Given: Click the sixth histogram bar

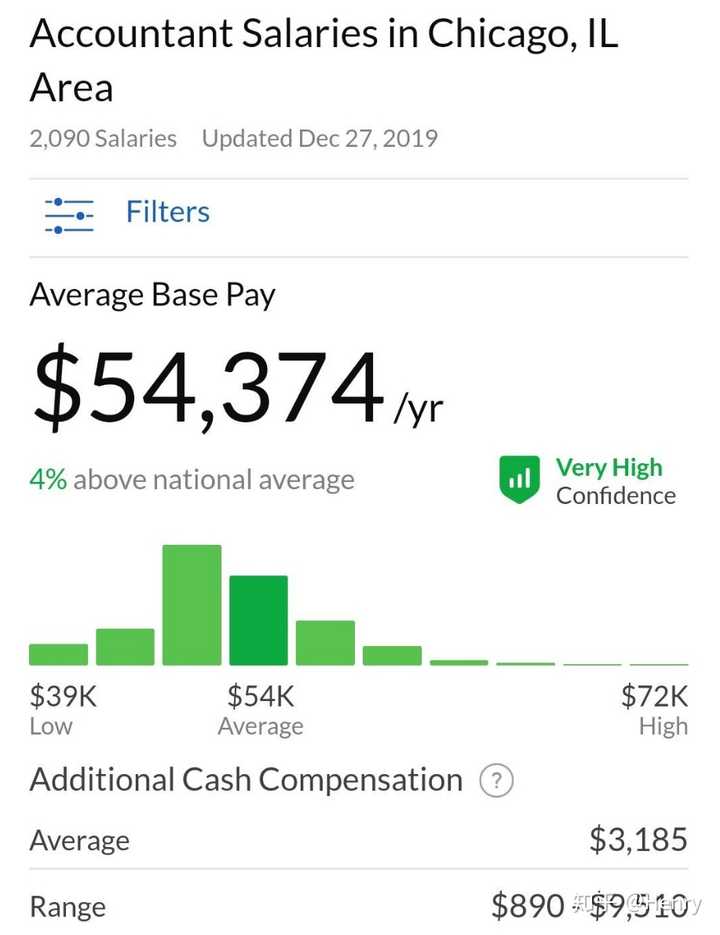Looking at the screenshot, I should click(x=392, y=655).
